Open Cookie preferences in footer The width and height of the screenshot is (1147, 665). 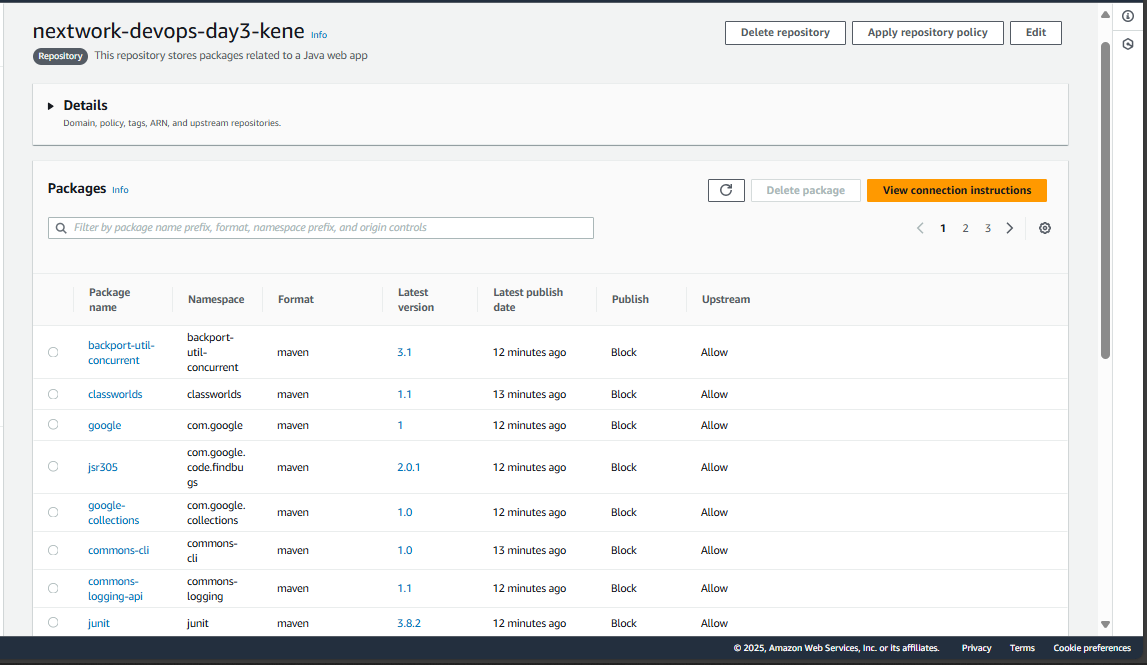(1092, 648)
